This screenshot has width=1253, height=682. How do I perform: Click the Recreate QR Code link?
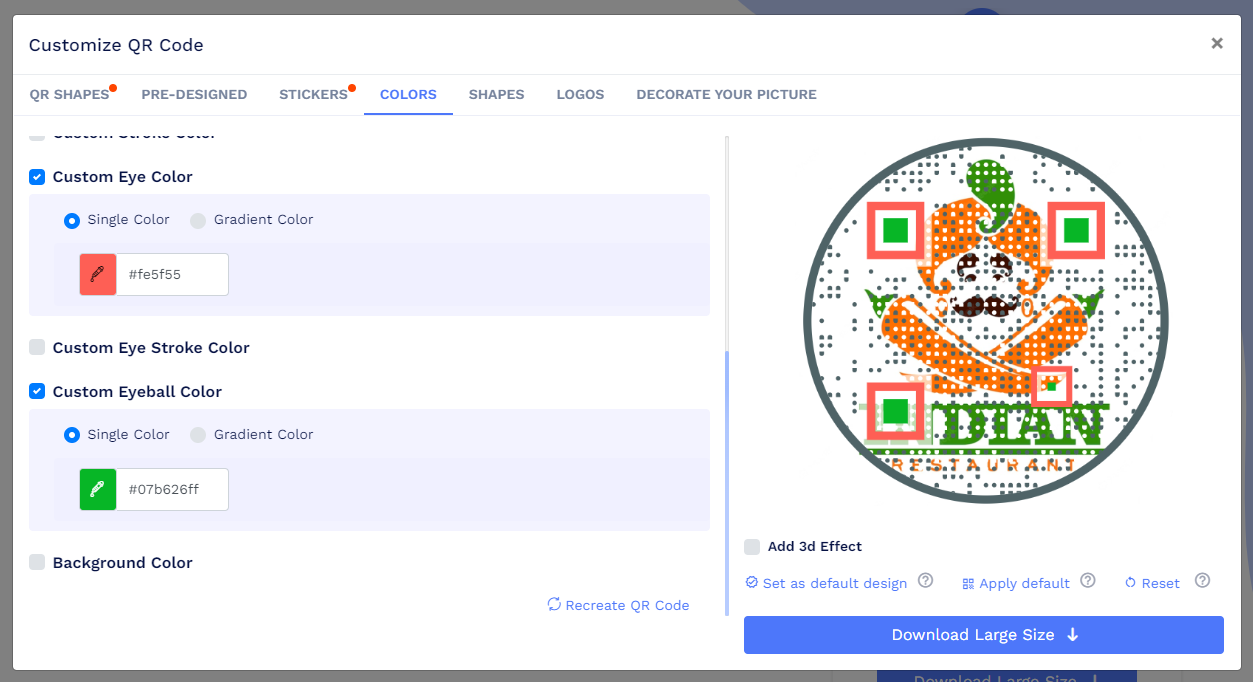pos(619,605)
